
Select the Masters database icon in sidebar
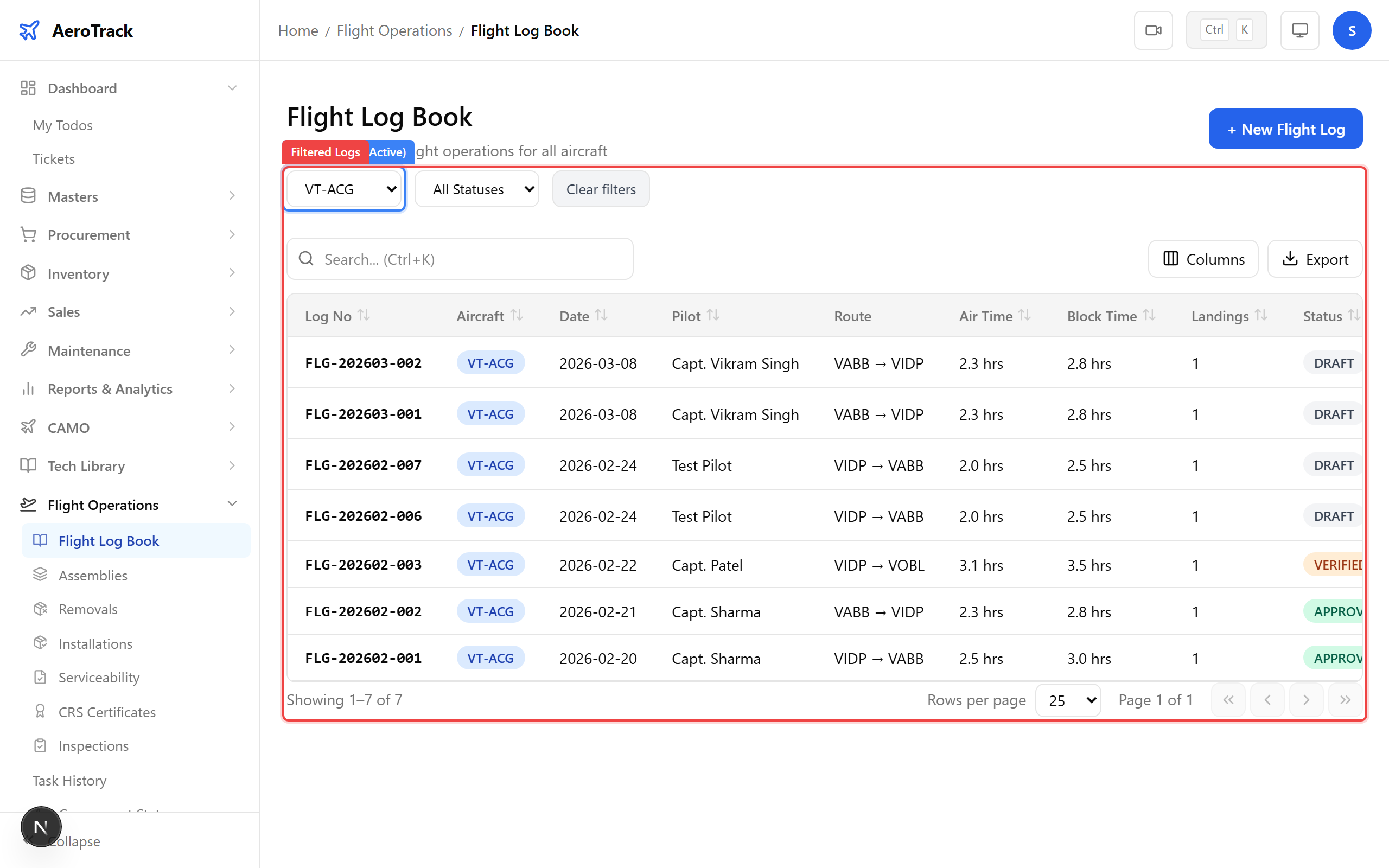coord(28,196)
